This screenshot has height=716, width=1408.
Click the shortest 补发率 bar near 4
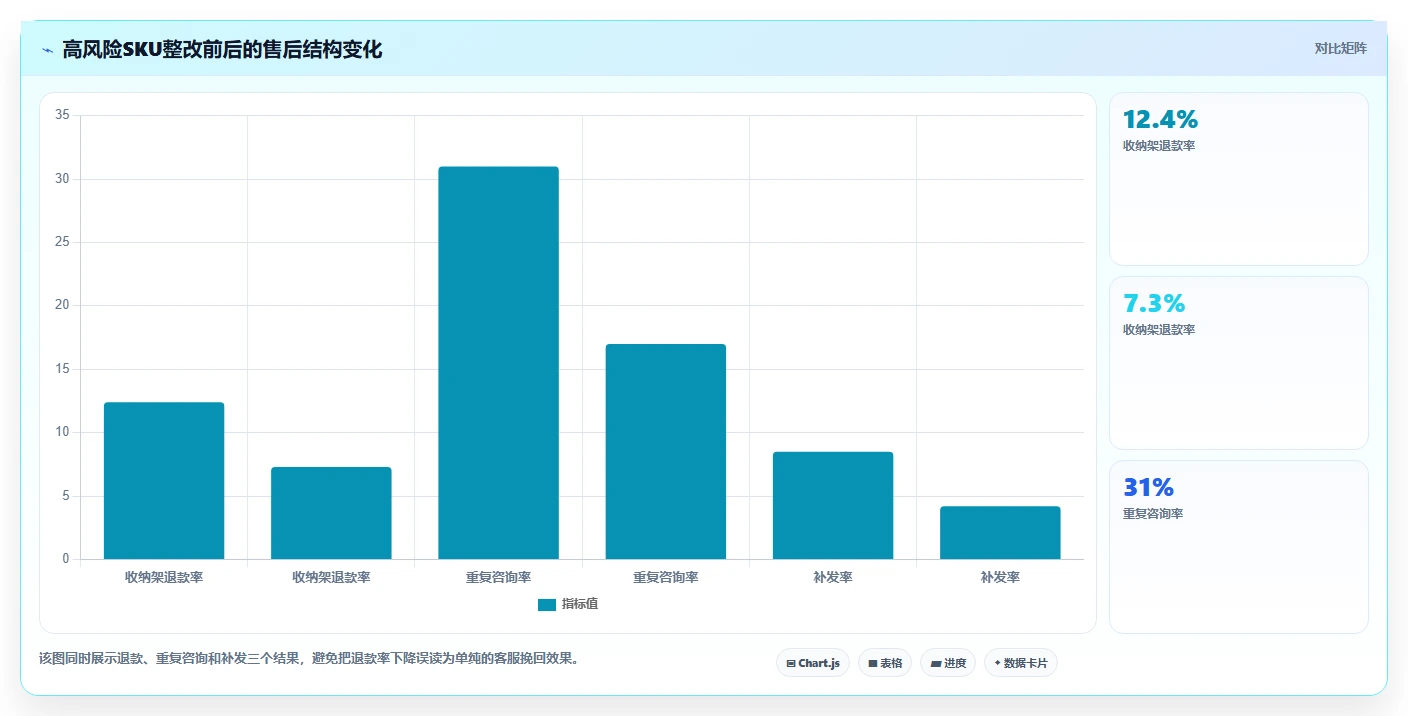tap(1000, 533)
